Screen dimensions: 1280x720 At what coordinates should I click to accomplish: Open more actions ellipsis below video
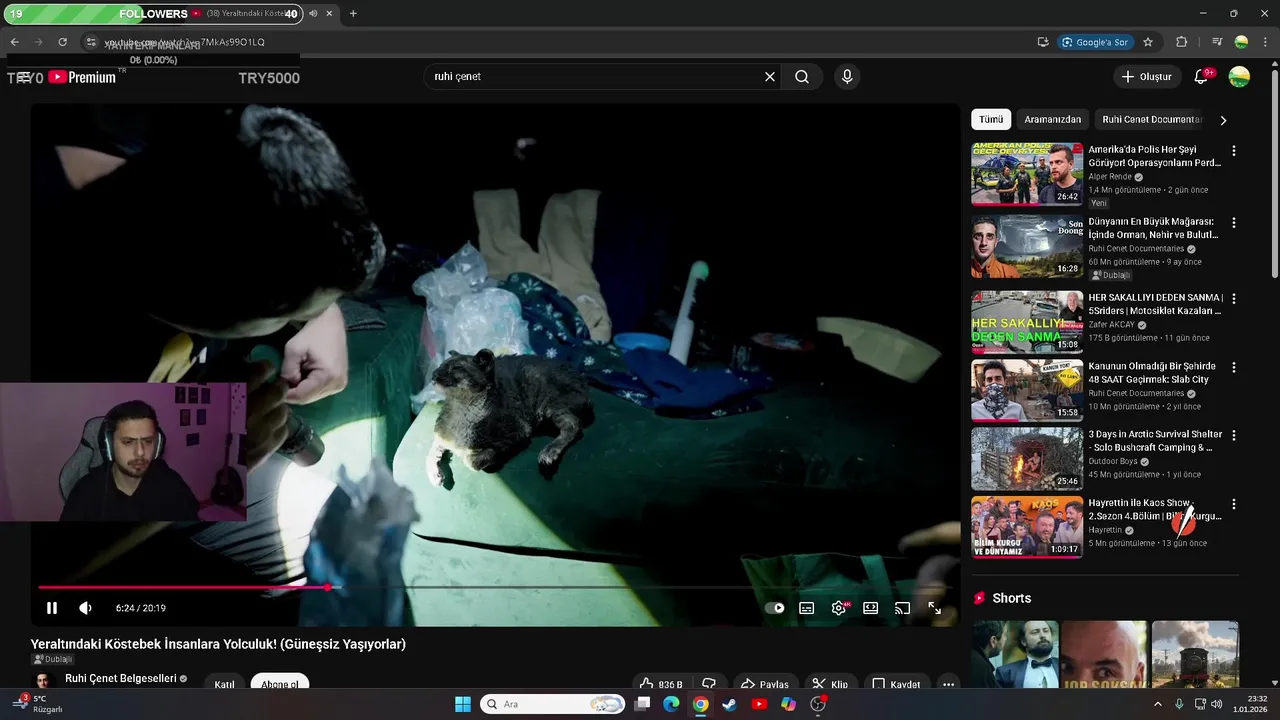(948, 684)
